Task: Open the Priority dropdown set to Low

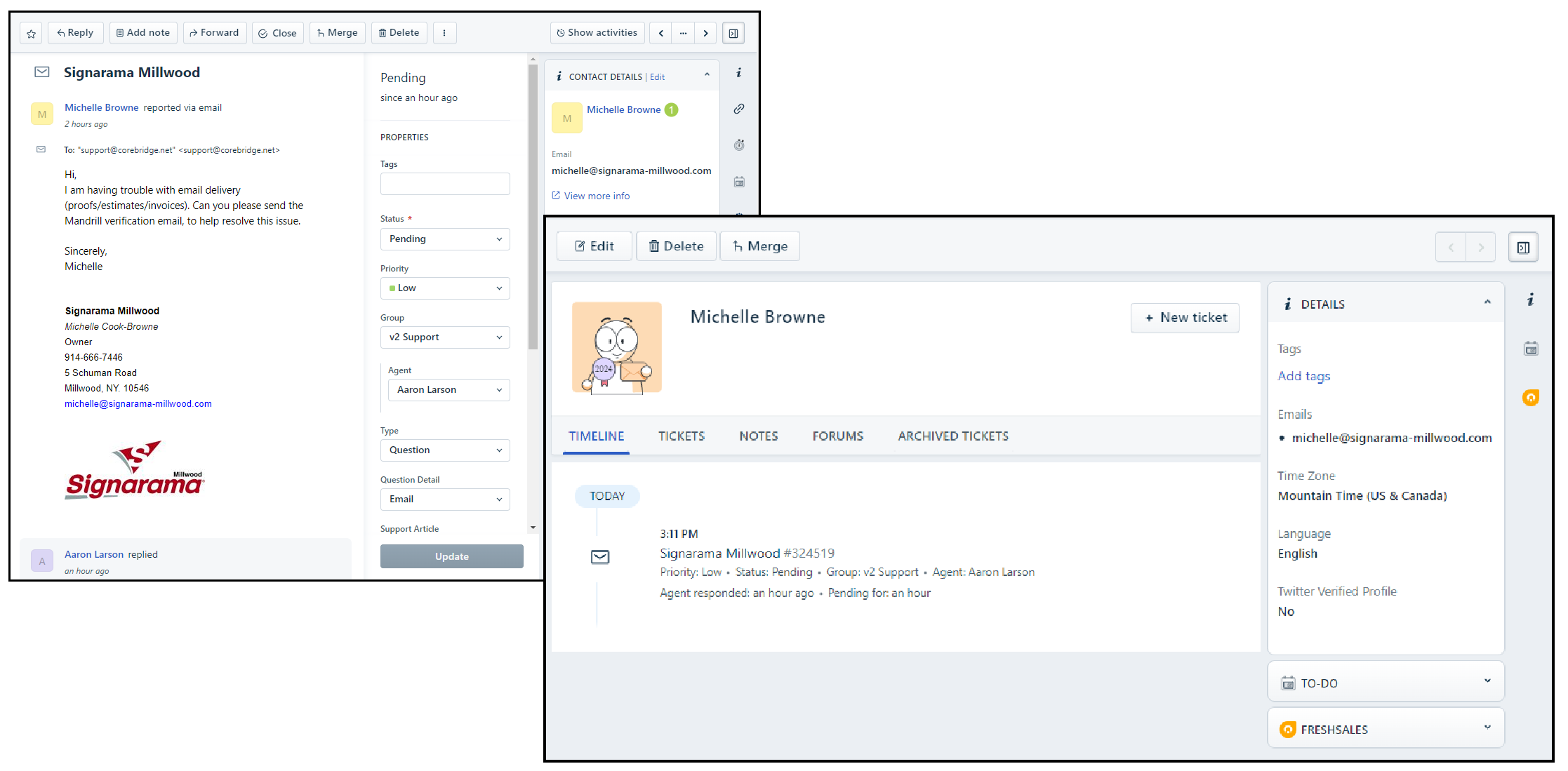Action: coord(445,288)
